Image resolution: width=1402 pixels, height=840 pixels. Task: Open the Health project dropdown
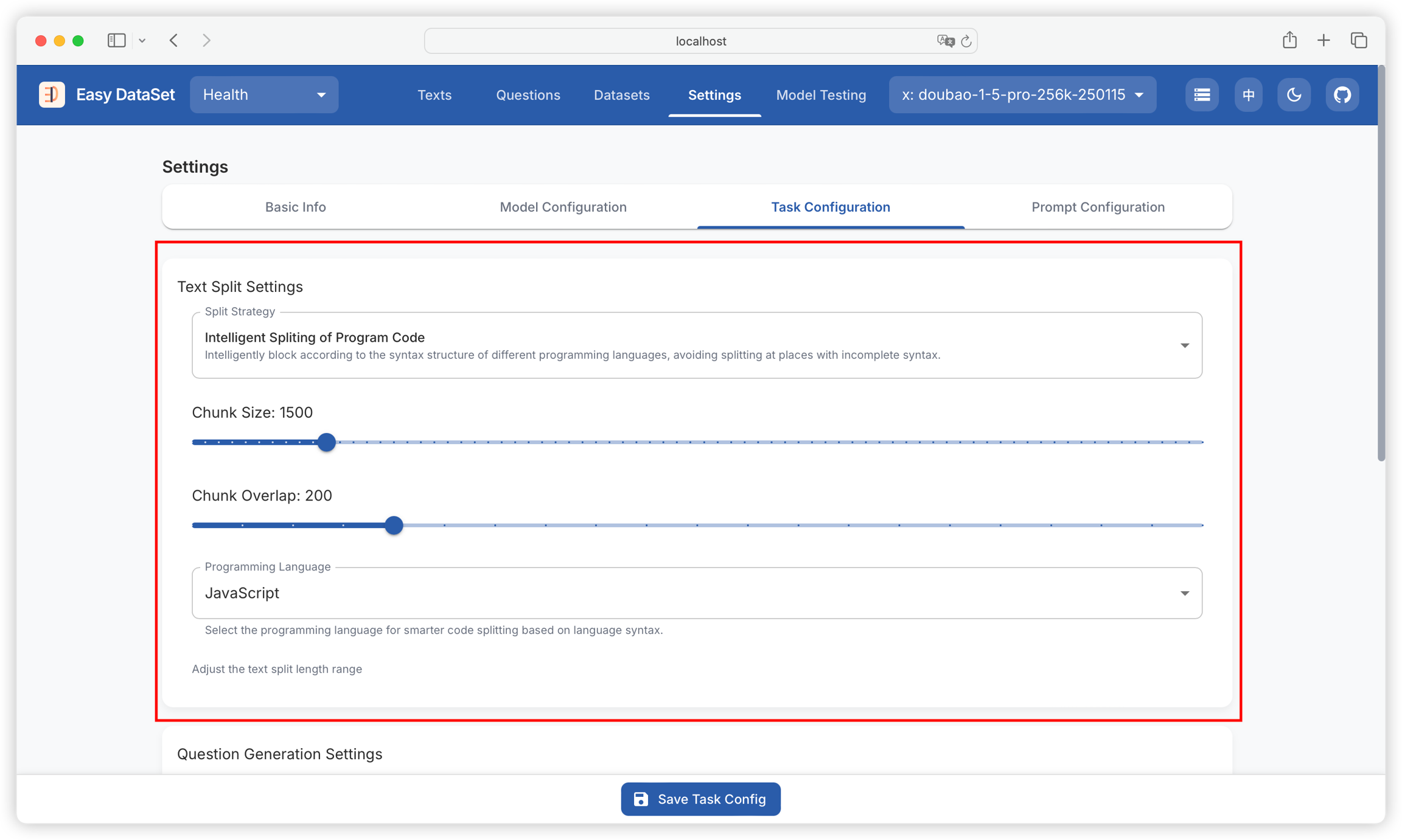click(264, 94)
